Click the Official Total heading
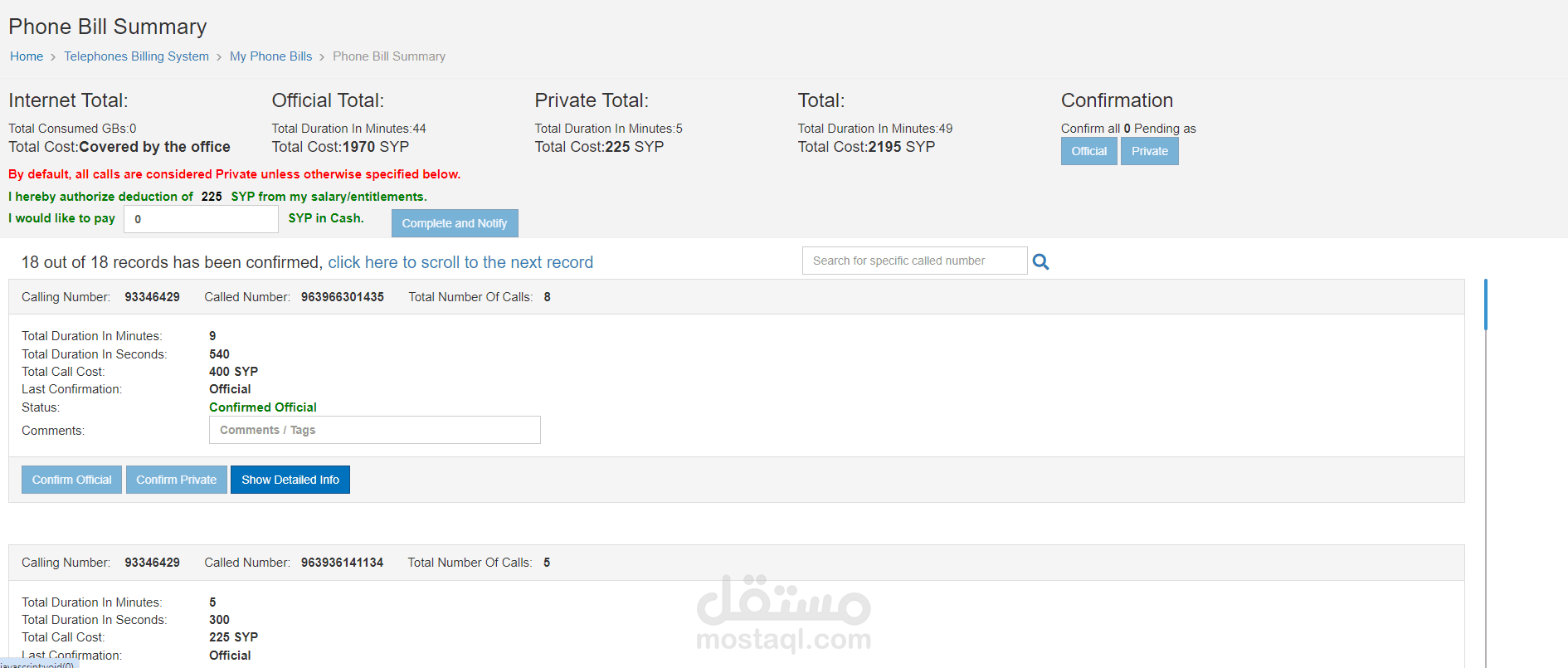This screenshot has height=668, width=1568. click(x=328, y=100)
